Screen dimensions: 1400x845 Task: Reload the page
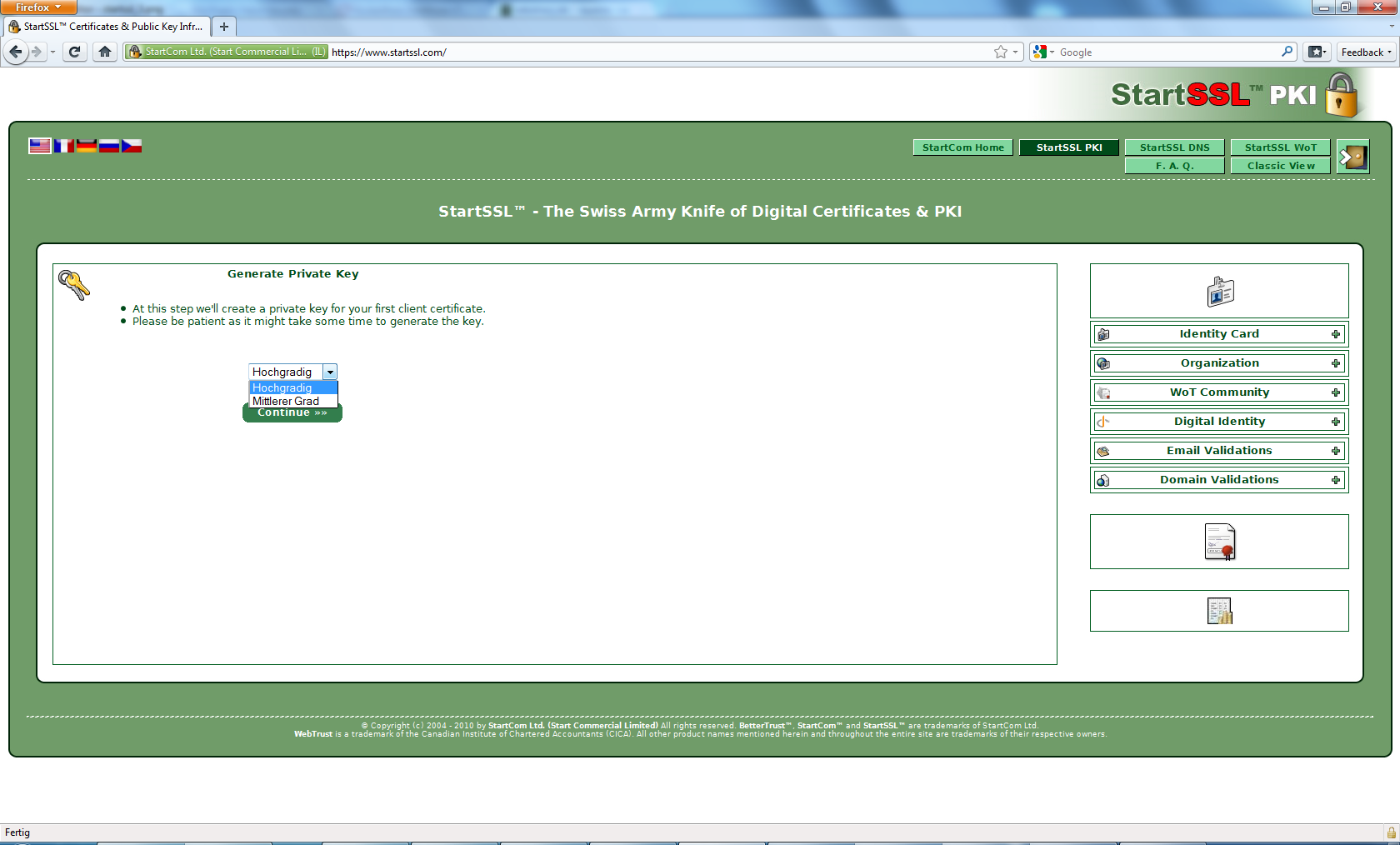pos(74,52)
